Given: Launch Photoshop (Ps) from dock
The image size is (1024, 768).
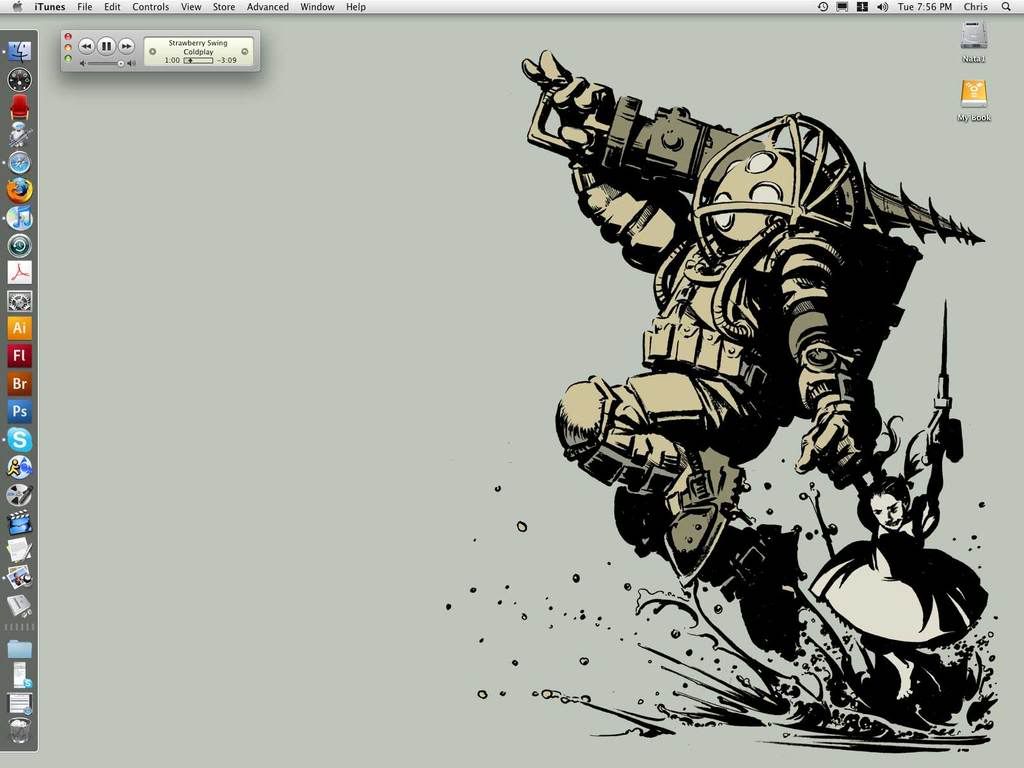Looking at the screenshot, I should click(x=20, y=411).
